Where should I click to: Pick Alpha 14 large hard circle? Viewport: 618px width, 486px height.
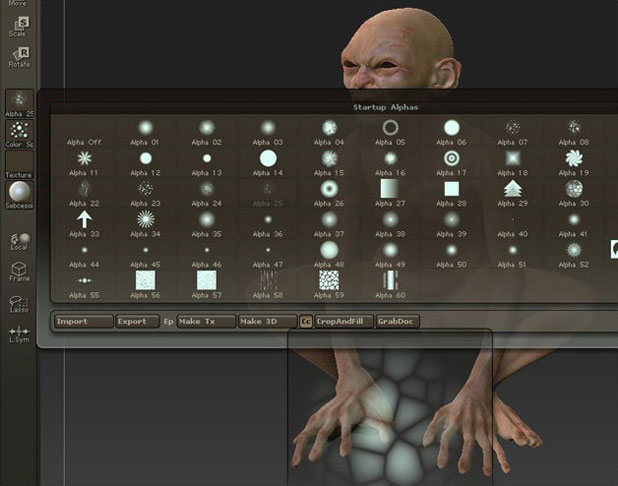(x=268, y=164)
